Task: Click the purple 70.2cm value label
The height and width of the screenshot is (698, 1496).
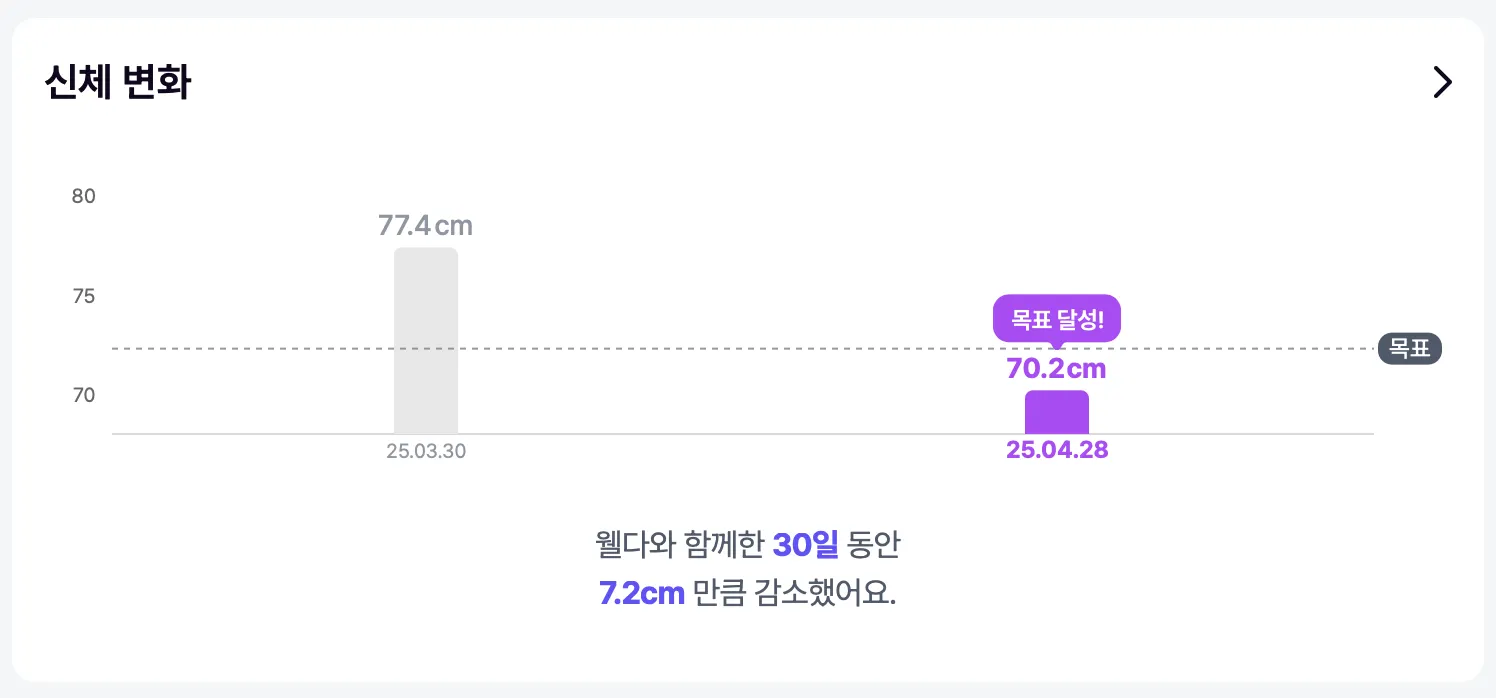Action: pos(1056,369)
